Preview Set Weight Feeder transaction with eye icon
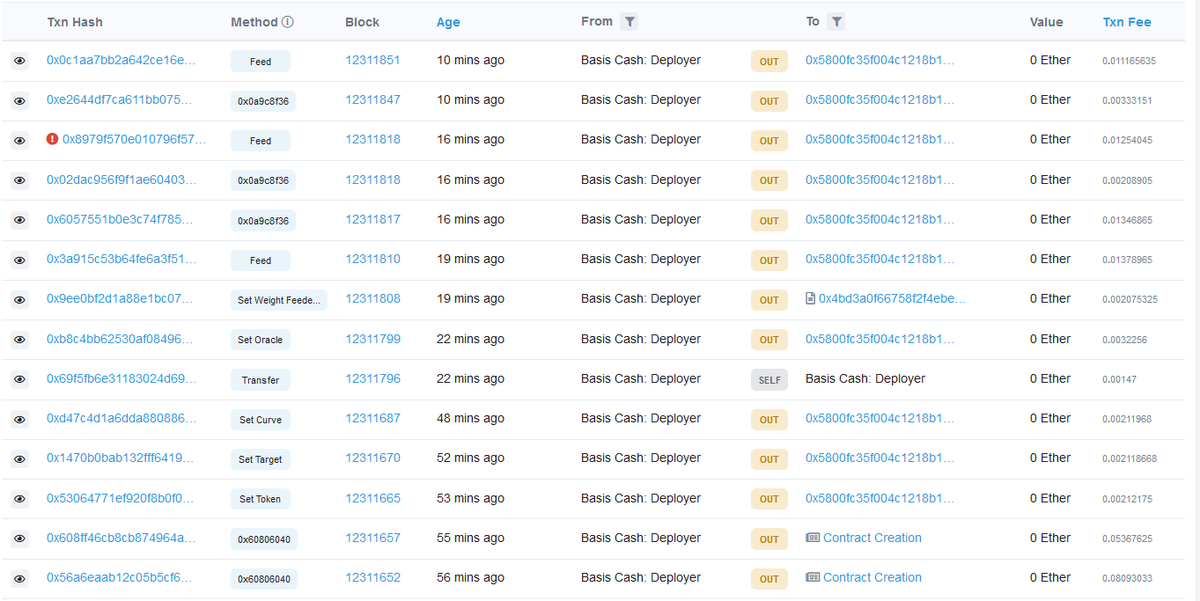The image size is (1200, 601). (19, 300)
